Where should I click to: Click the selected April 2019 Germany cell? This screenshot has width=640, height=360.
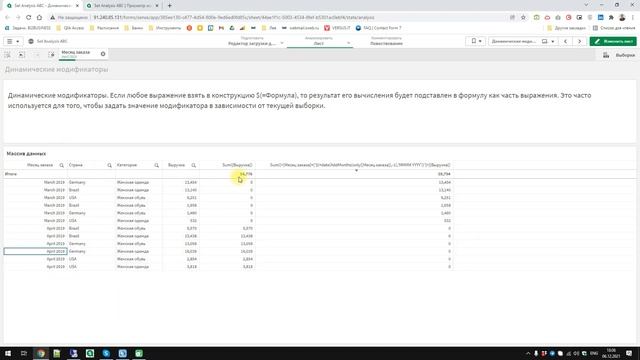pyautogui.click(x=36, y=251)
